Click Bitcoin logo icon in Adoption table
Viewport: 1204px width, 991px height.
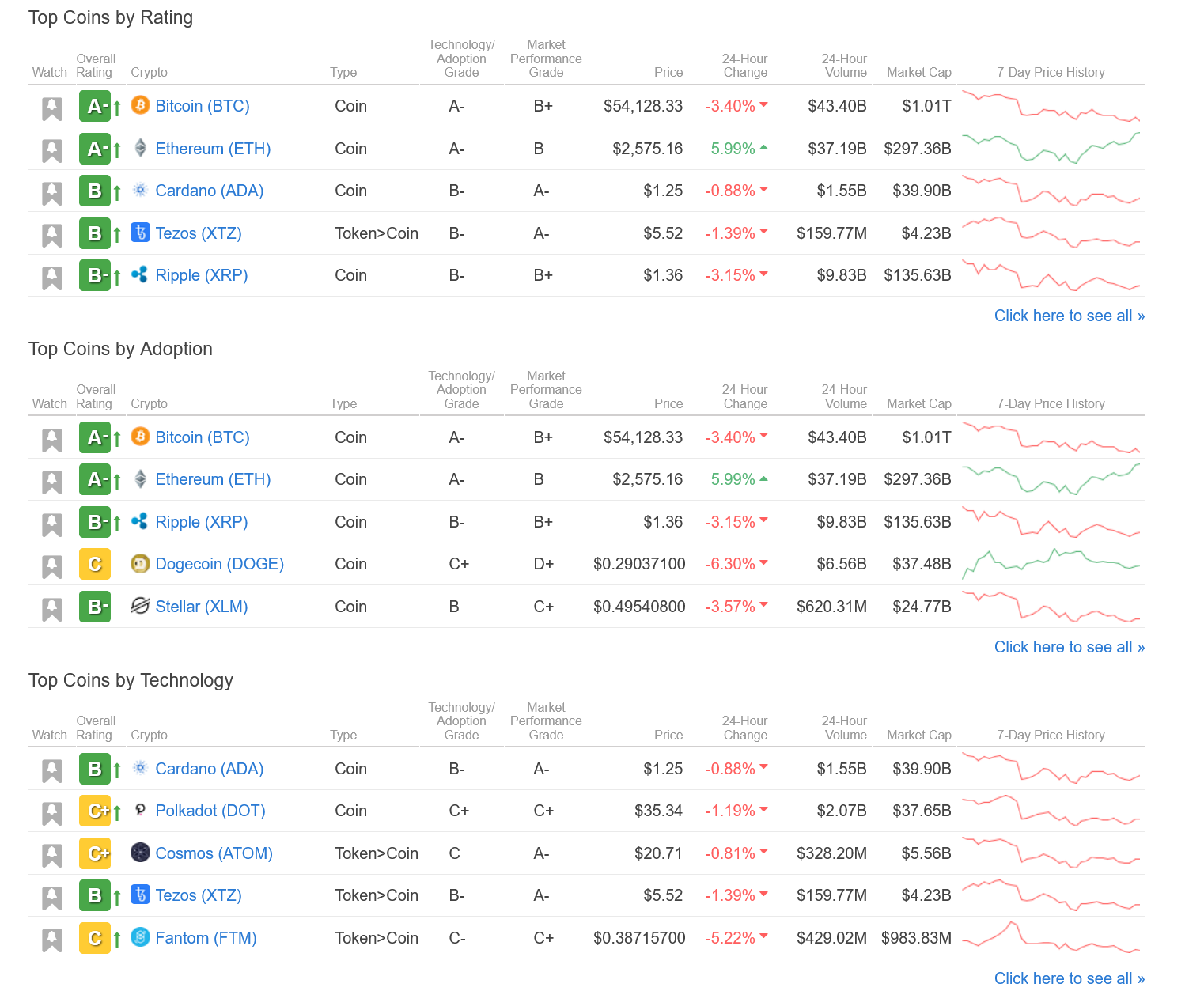pos(140,437)
